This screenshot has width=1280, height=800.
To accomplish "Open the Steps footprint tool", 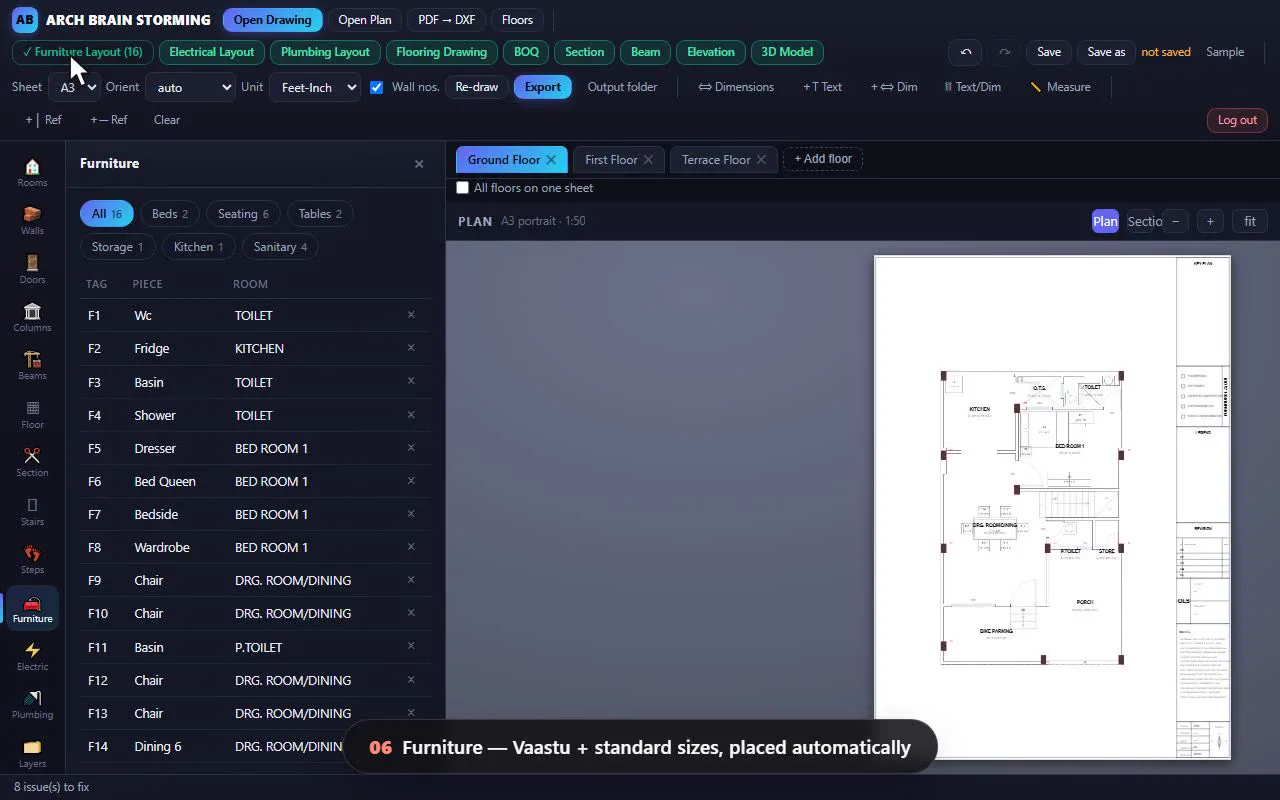I will coord(32,559).
